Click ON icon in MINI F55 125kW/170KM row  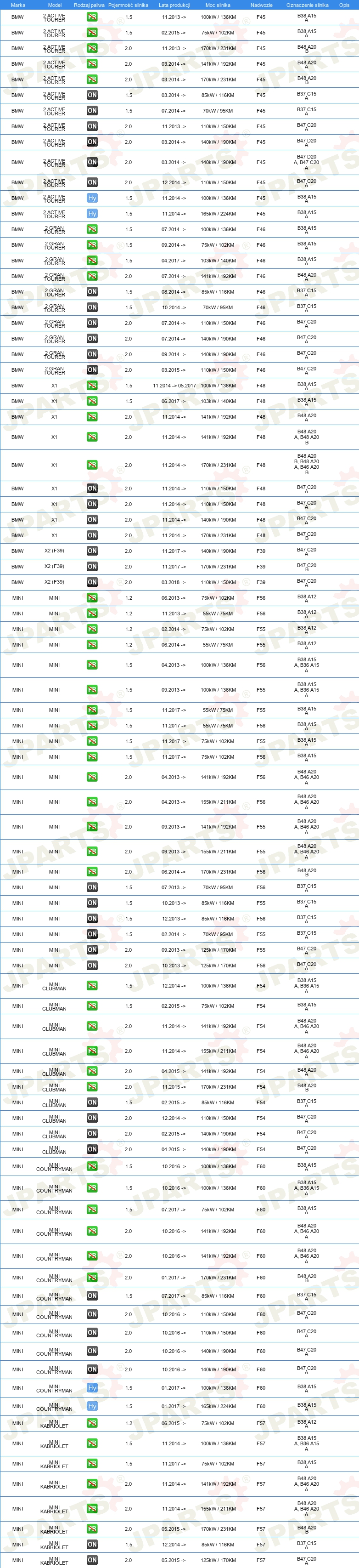point(92,949)
